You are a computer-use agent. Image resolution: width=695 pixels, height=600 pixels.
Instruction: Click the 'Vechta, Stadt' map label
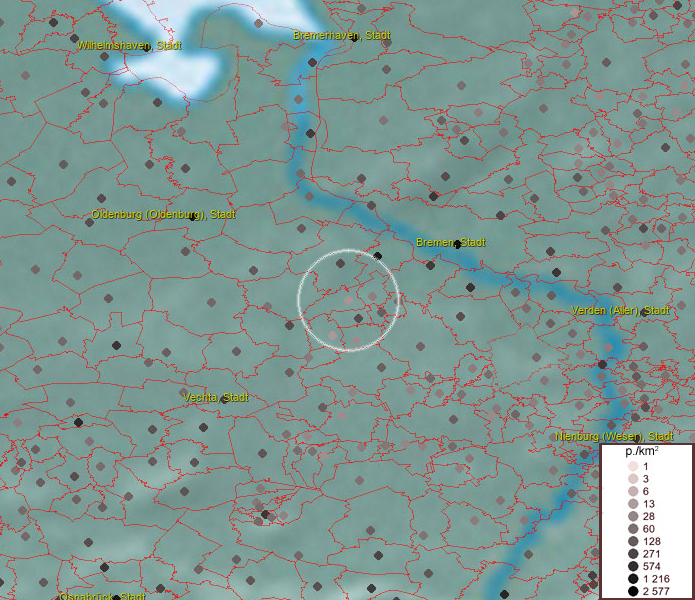[215, 397]
